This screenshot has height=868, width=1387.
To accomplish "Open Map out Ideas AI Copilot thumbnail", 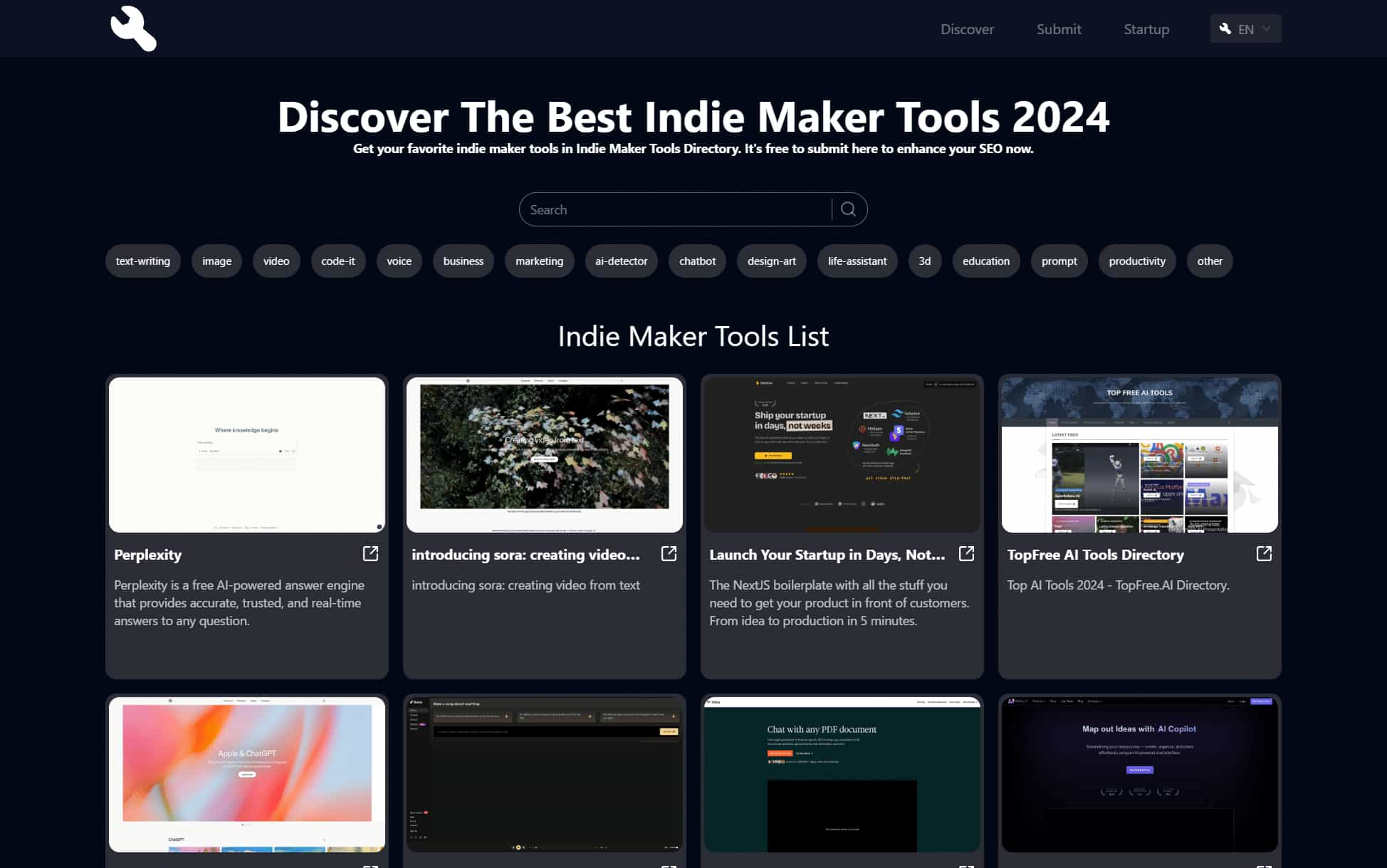I will click(x=1140, y=774).
